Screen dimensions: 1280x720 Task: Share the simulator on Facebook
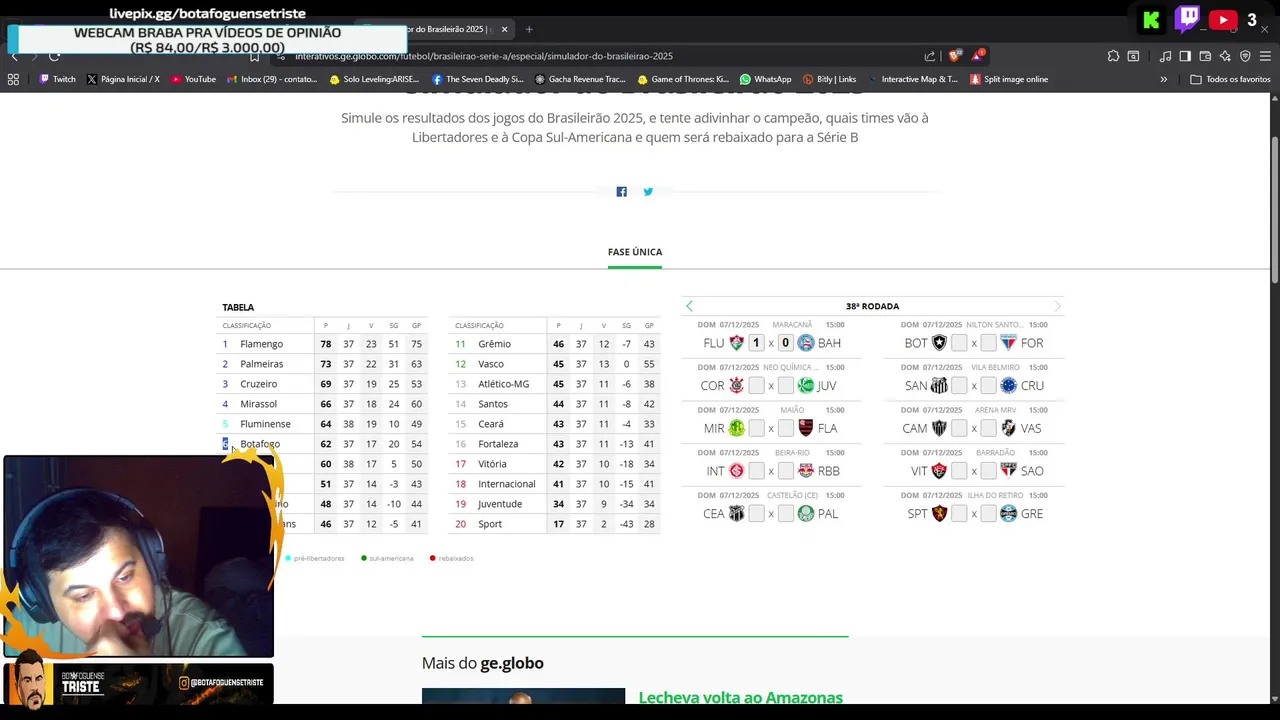pyautogui.click(x=621, y=192)
